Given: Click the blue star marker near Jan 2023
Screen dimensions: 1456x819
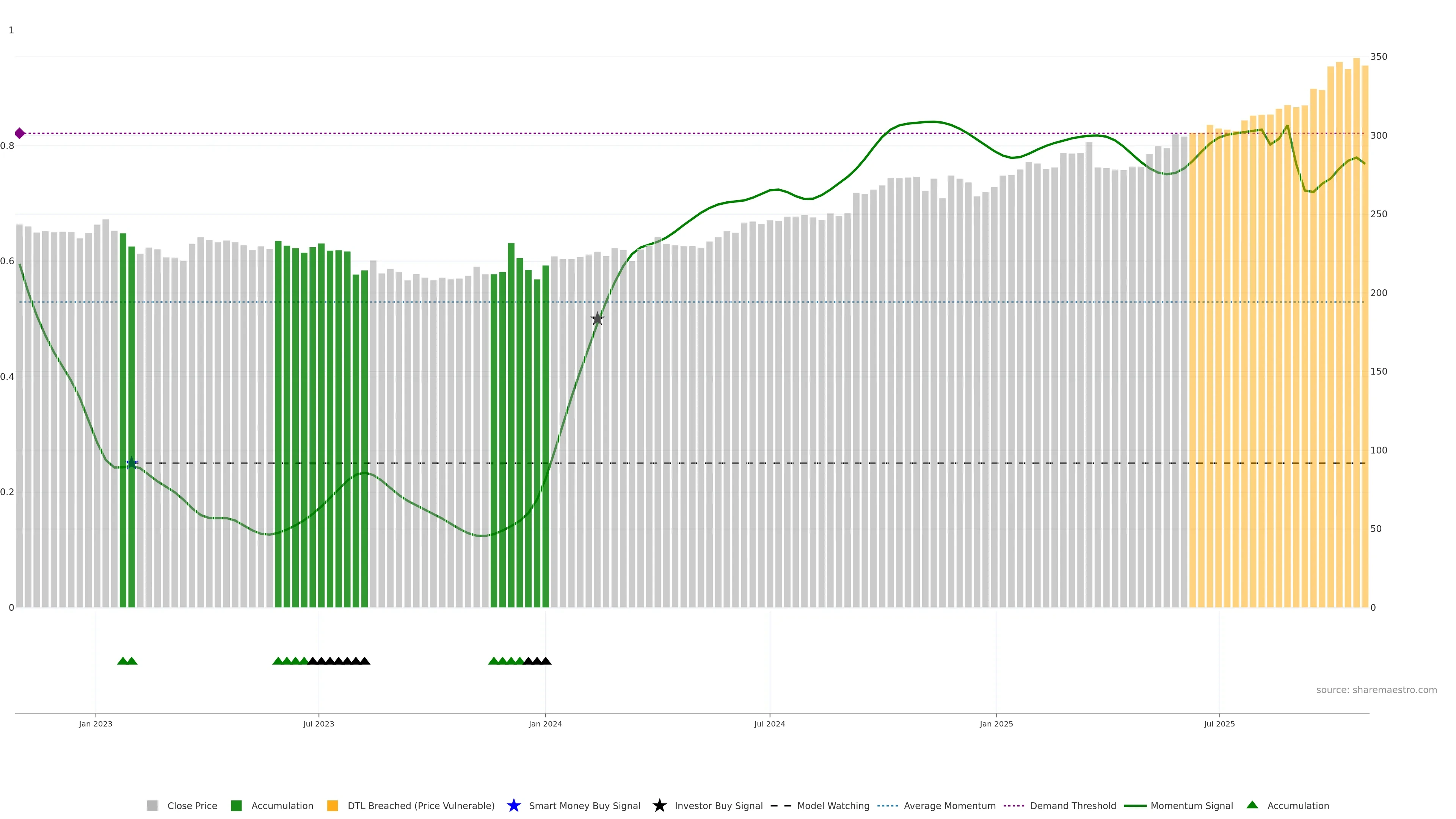Looking at the screenshot, I should coord(131,463).
